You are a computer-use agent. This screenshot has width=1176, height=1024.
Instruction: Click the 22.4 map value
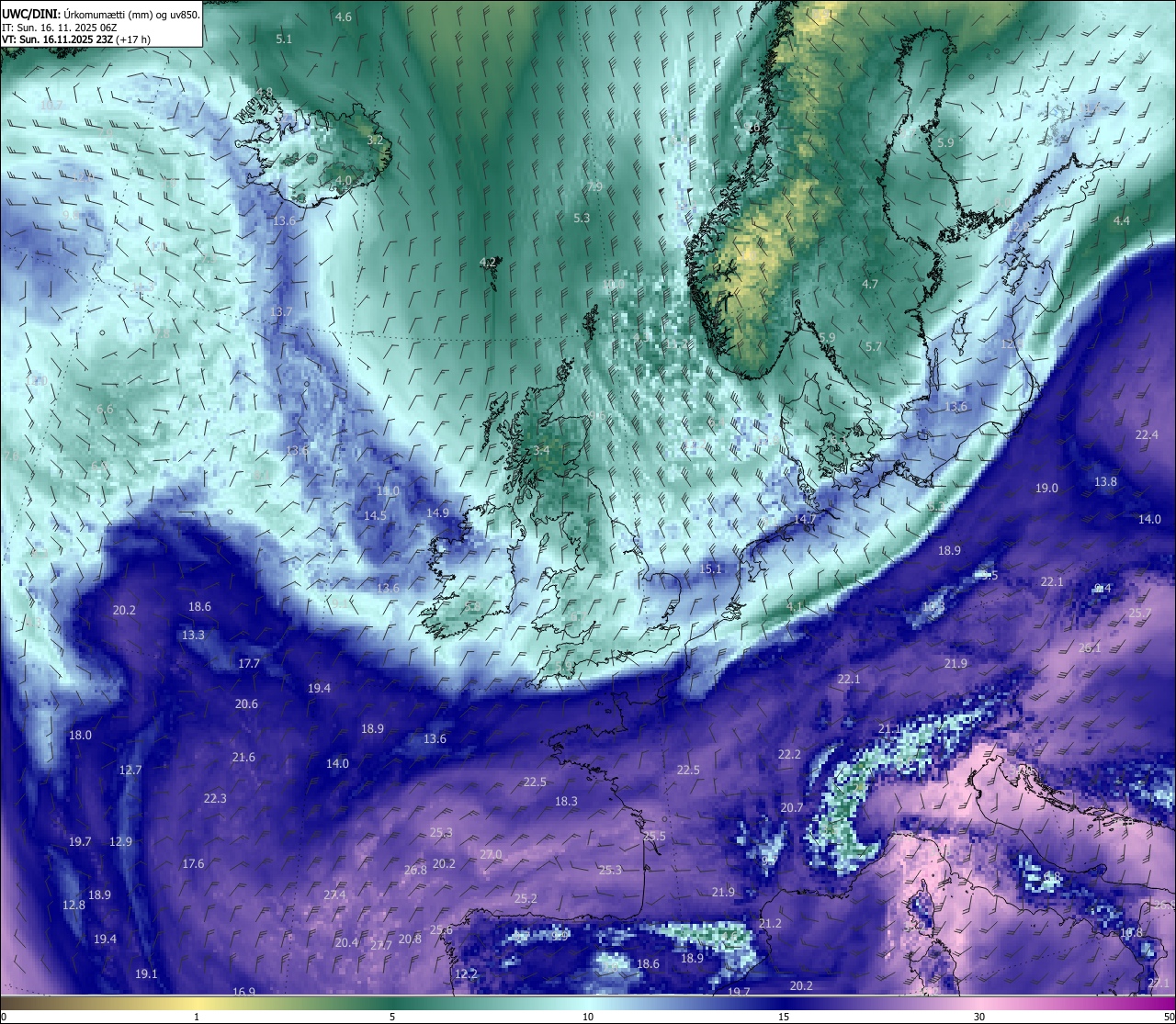coord(1147,435)
